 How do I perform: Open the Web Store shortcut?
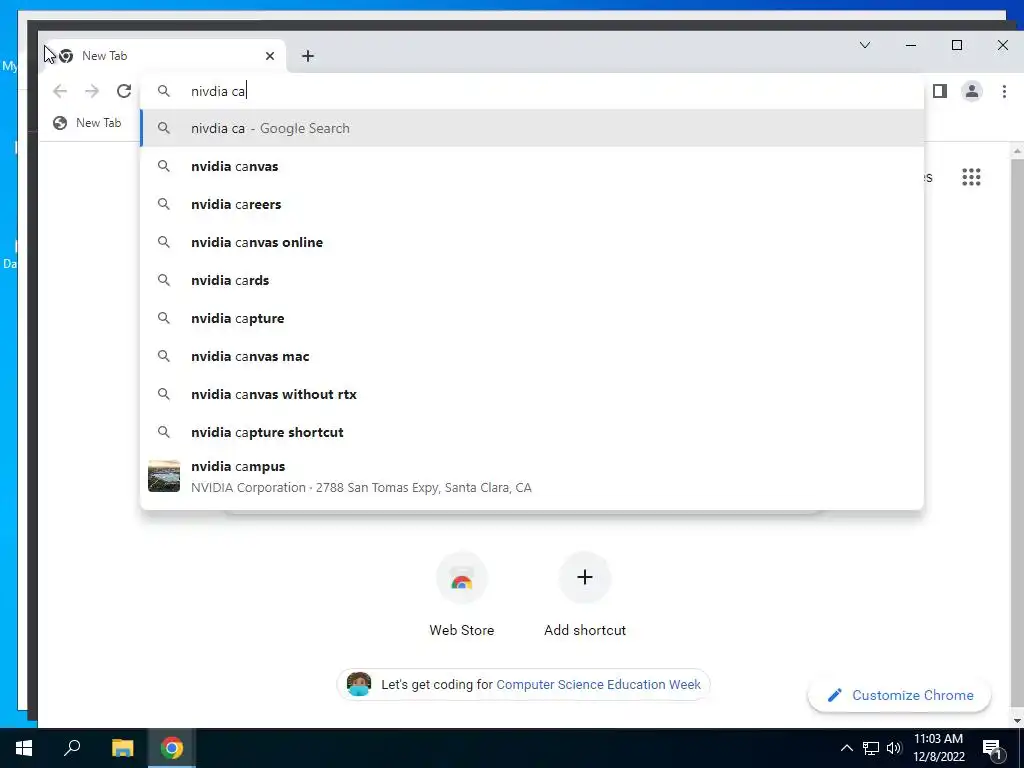(x=462, y=595)
